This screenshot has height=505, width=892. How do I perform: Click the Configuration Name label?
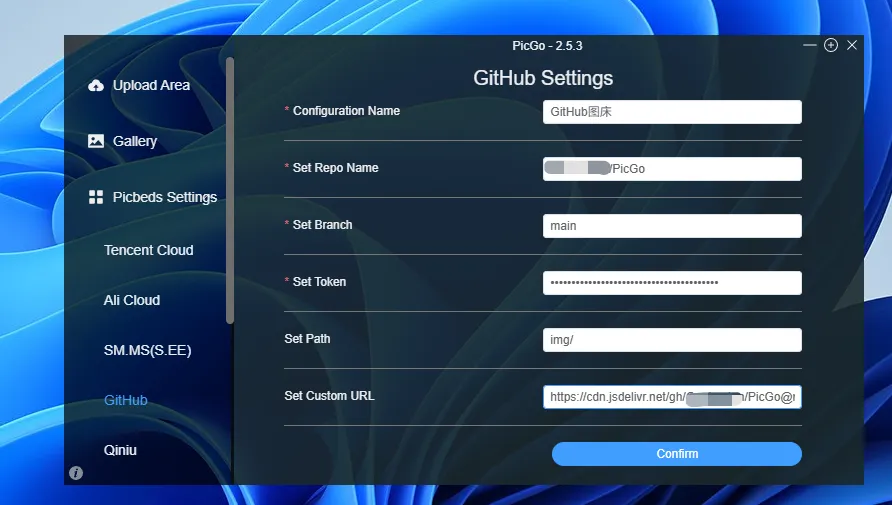pyautogui.click(x=346, y=111)
